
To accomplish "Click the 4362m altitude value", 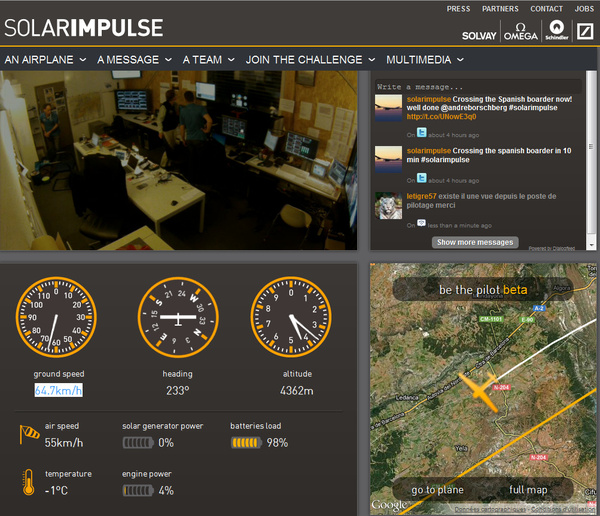I will 297,390.
